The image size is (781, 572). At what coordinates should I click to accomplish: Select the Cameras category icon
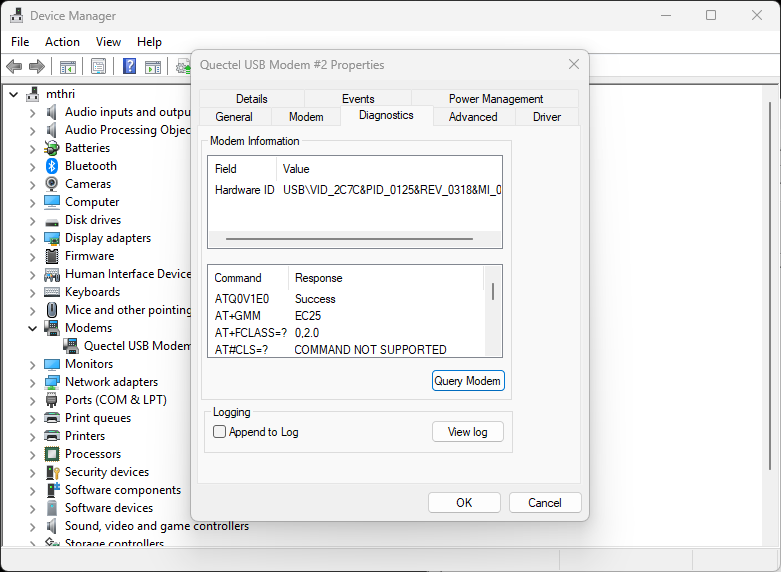click(x=52, y=184)
